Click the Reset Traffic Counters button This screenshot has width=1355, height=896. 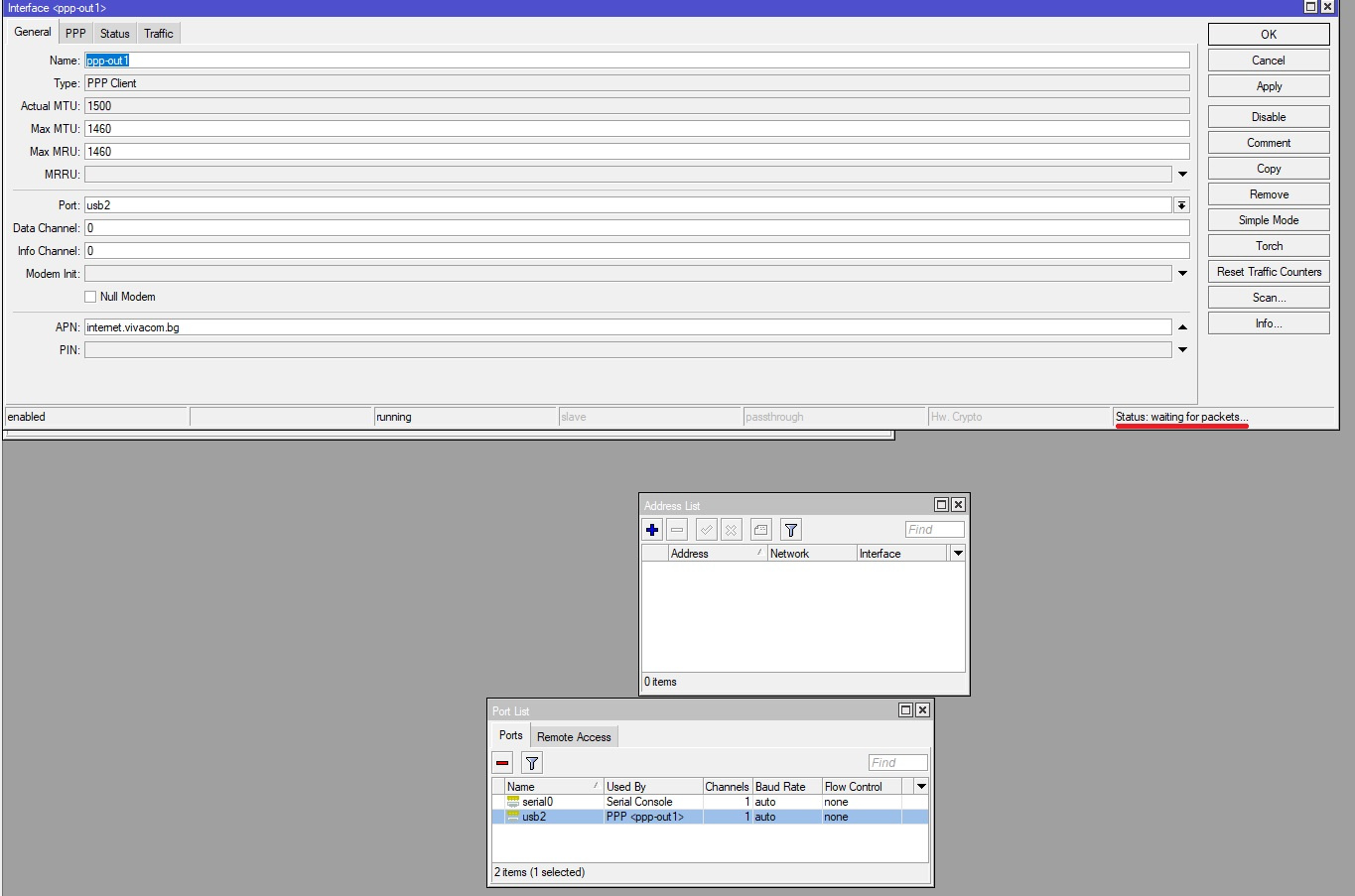coord(1269,272)
